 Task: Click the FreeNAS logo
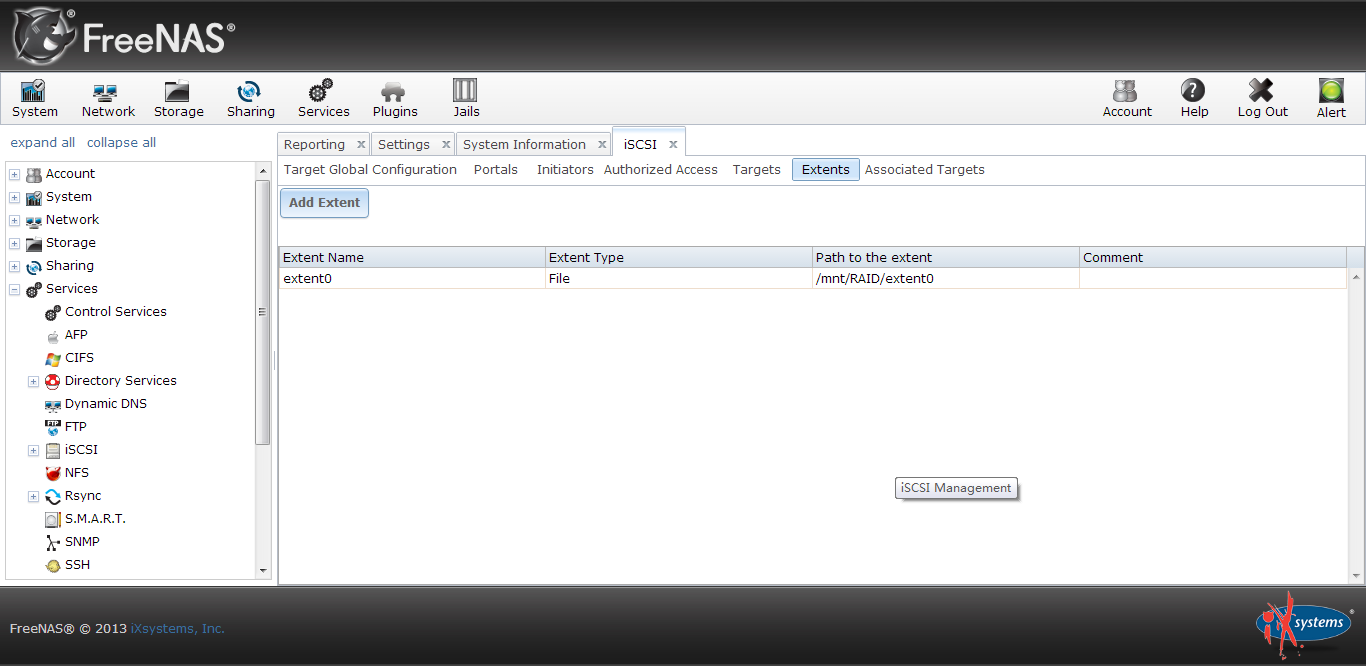click(x=124, y=36)
